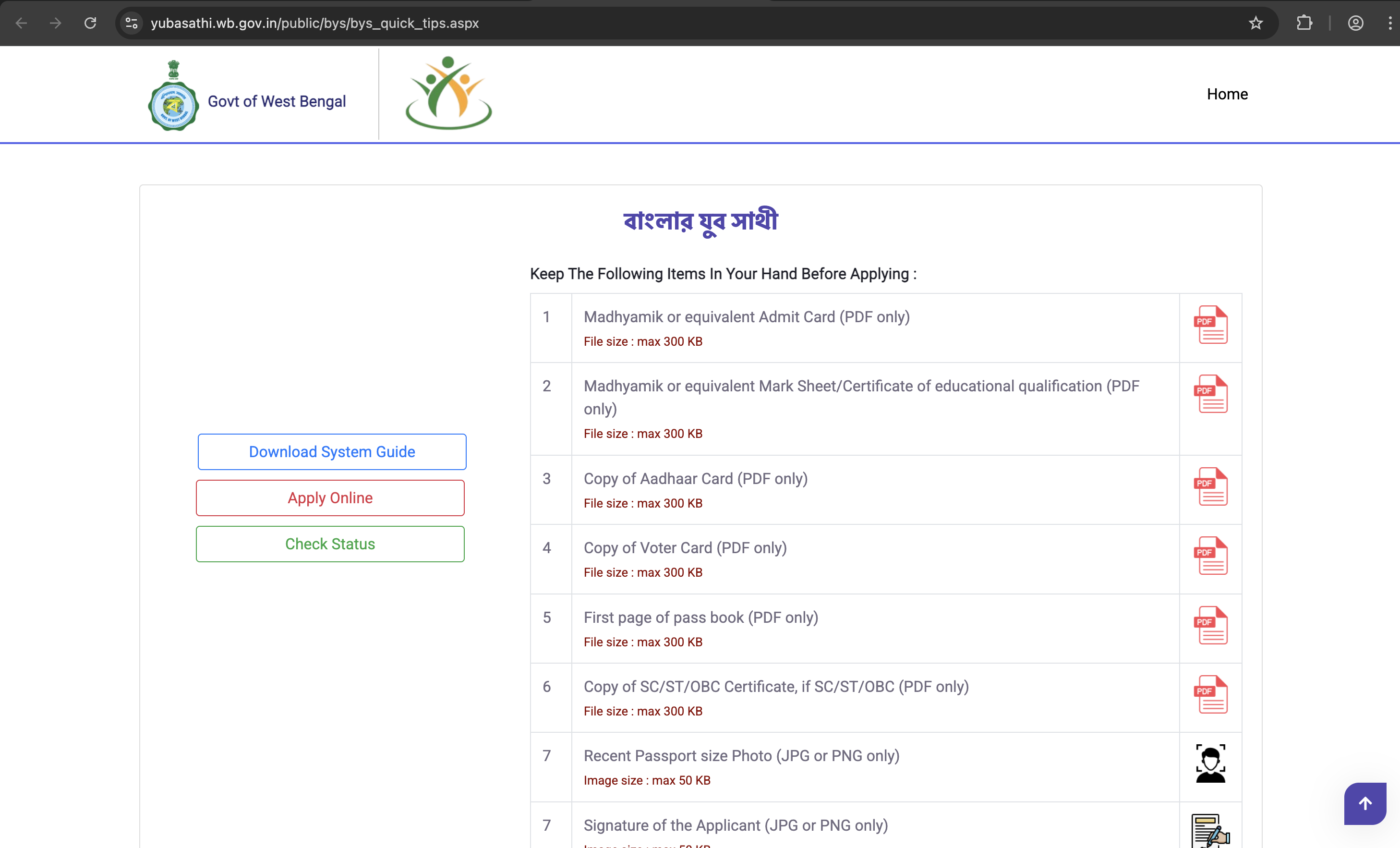Click the applicant signature icon
The image size is (1400, 848).
point(1210,831)
